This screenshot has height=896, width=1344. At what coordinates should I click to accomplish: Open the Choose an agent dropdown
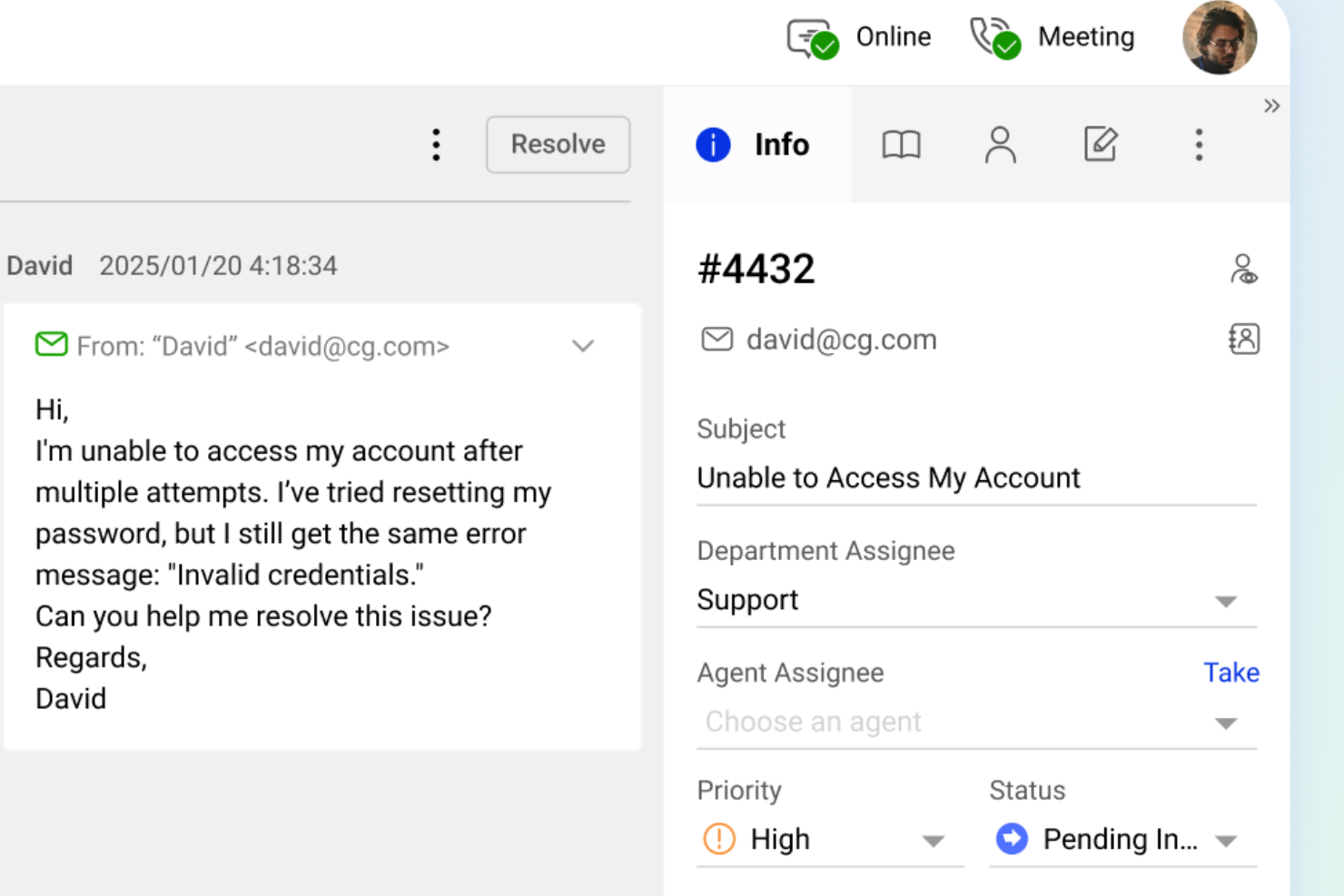pos(1226,723)
